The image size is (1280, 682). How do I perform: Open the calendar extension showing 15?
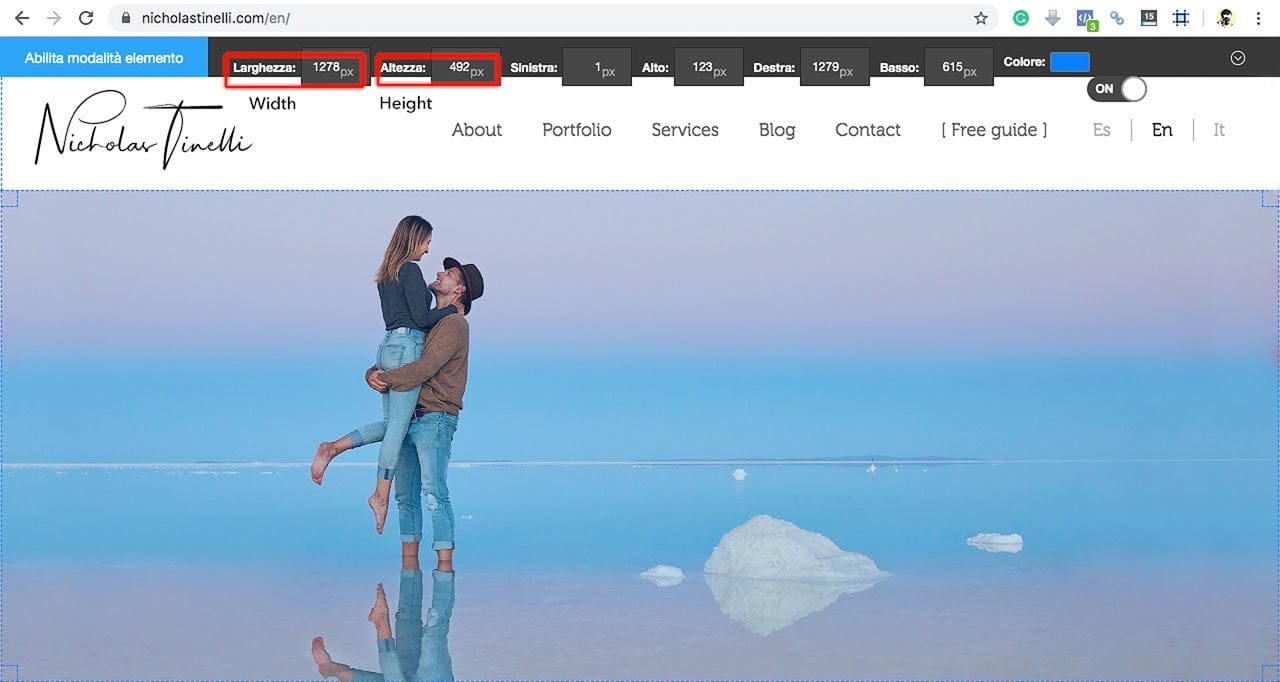(1149, 17)
